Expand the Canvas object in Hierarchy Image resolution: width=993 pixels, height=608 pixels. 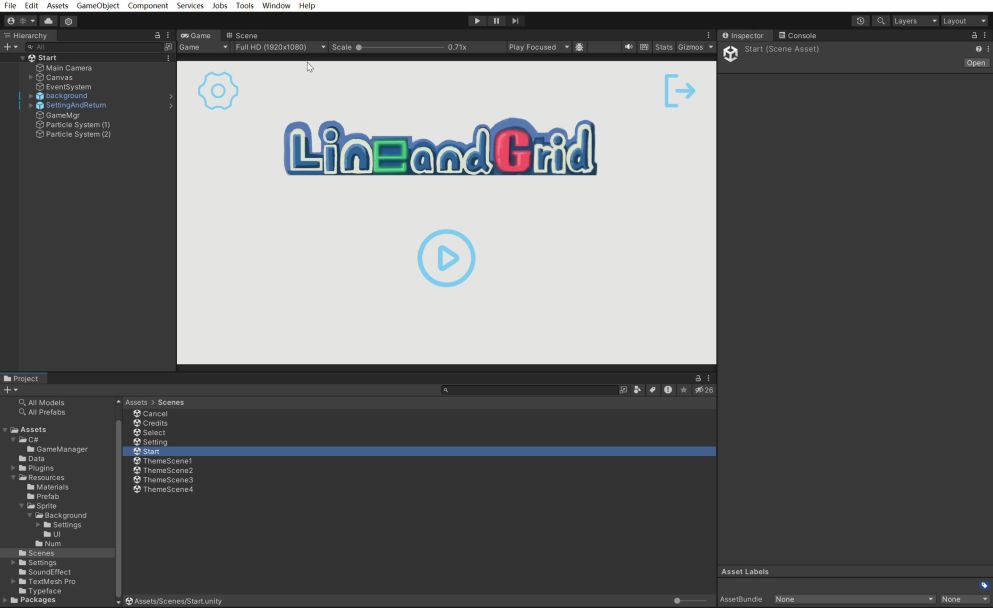click(x=31, y=77)
